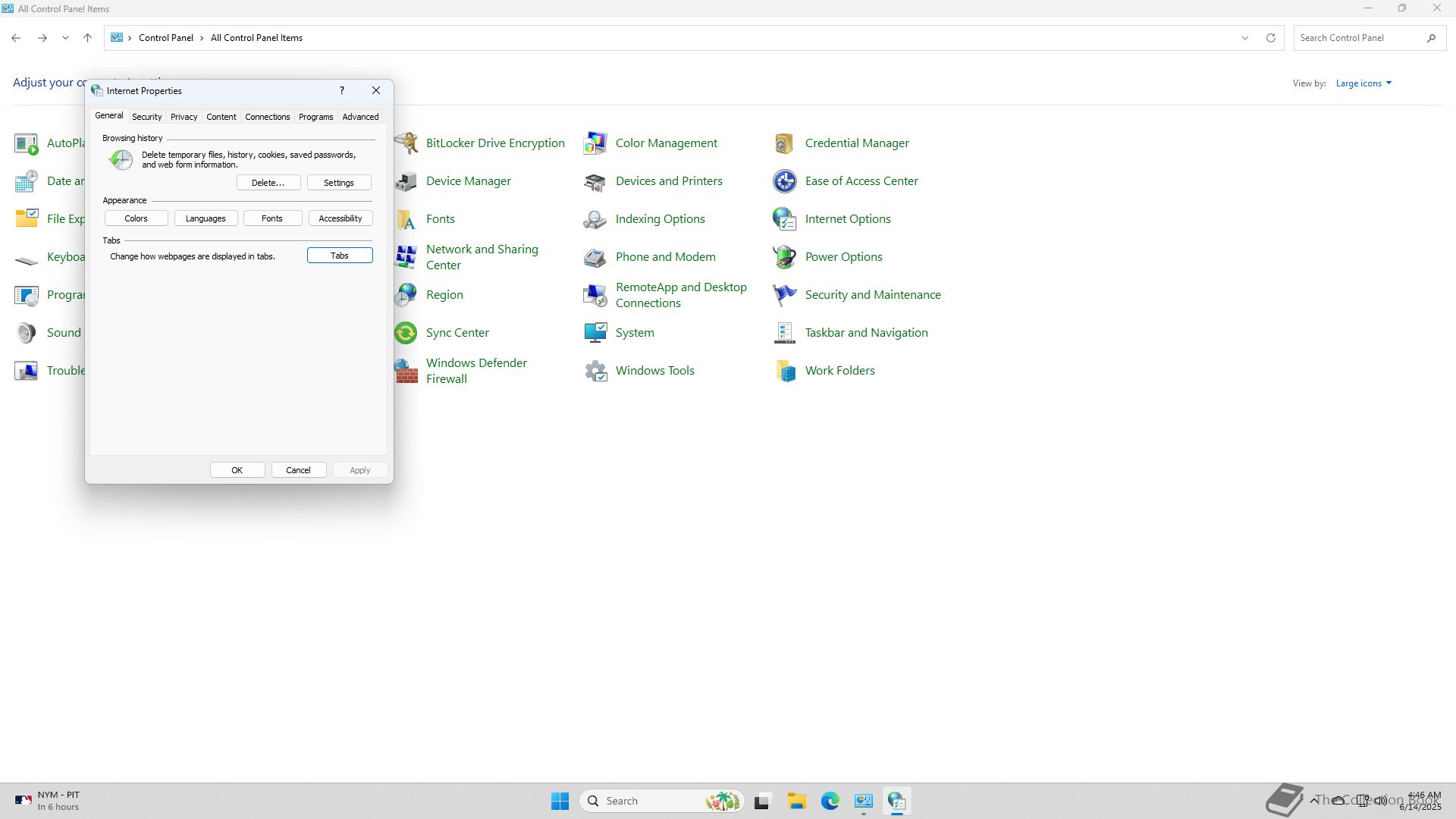Expand the recent locations chevron
Image resolution: width=1456 pixels, height=819 pixels.
coord(65,38)
